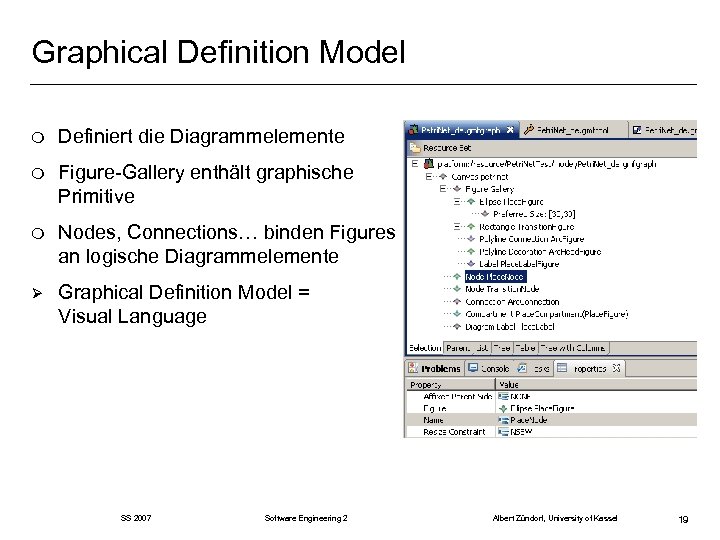Viewport: 720px width, 540px height.
Task: Click the Value column header
Action: (596, 384)
